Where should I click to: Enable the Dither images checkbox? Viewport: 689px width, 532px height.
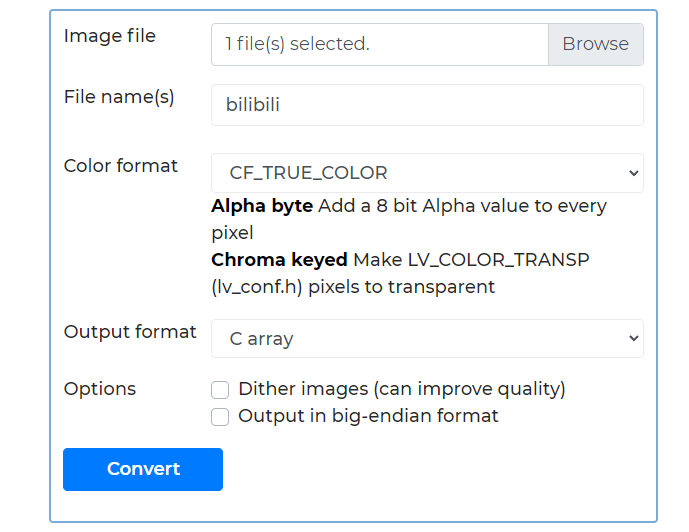(220, 390)
